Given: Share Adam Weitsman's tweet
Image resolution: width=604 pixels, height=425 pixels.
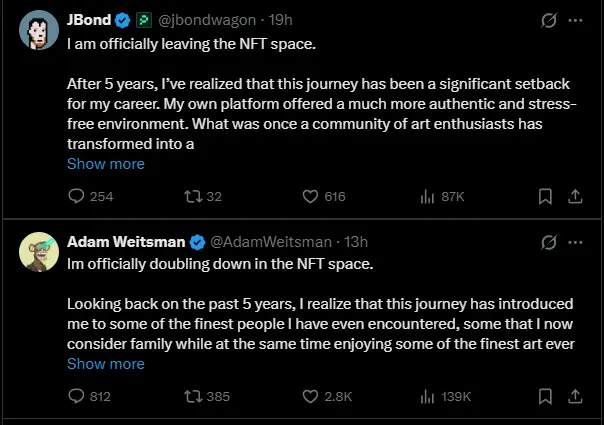Looking at the screenshot, I should coord(575,396).
